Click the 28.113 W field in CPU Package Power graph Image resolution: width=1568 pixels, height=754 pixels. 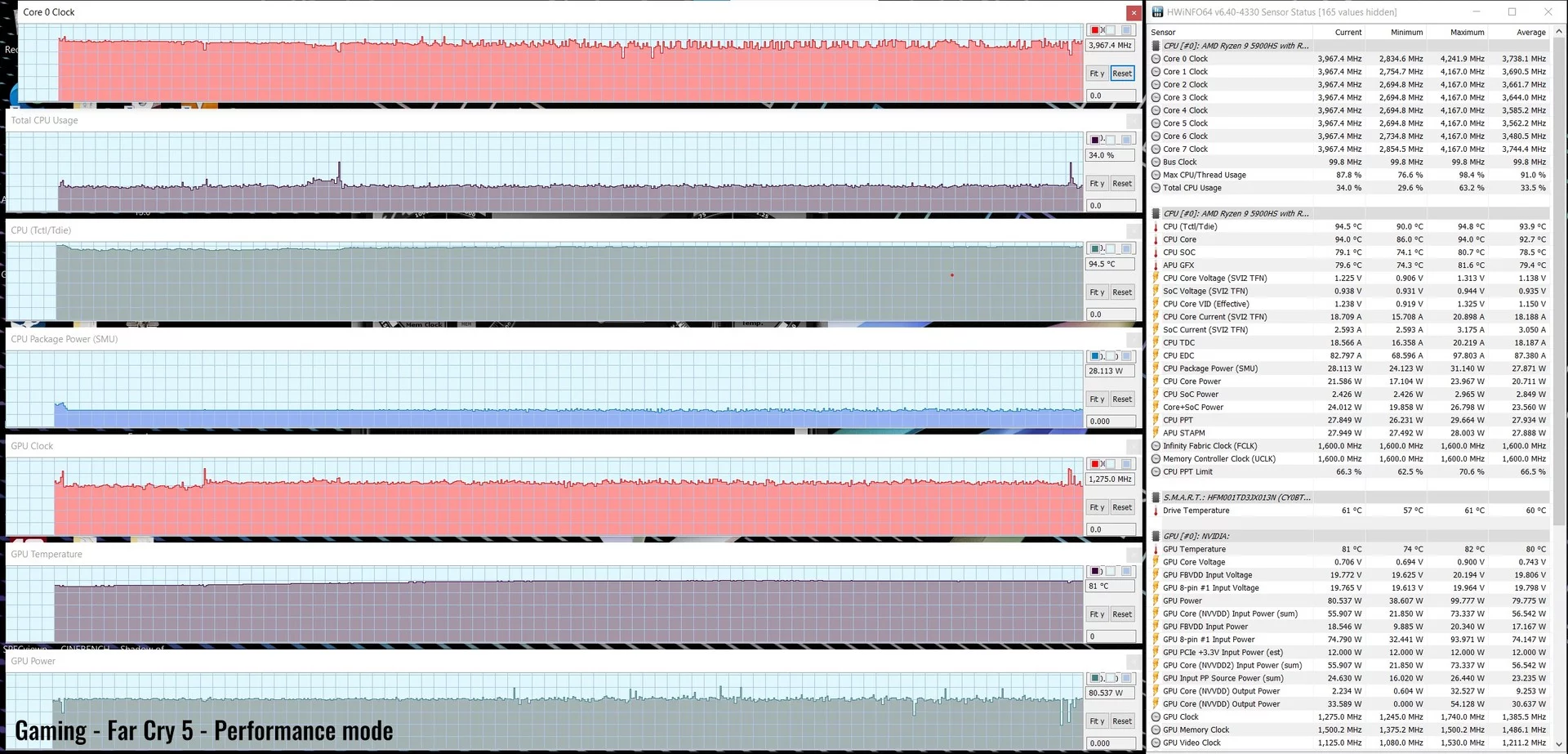[x=1111, y=372]
